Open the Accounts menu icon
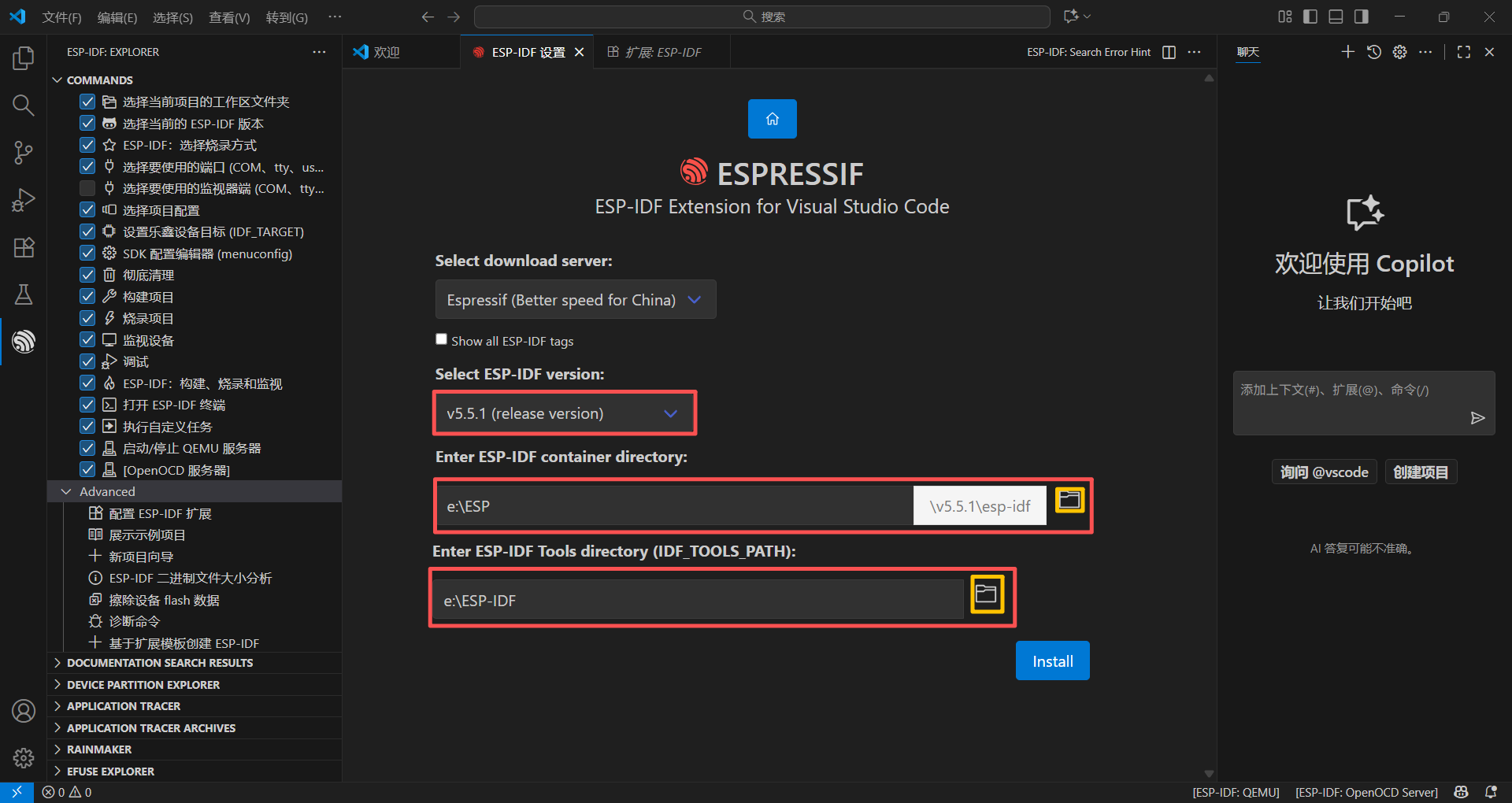Image resolution: width=1512 pixels, height=803 pixels. click(x=24, y=711)
